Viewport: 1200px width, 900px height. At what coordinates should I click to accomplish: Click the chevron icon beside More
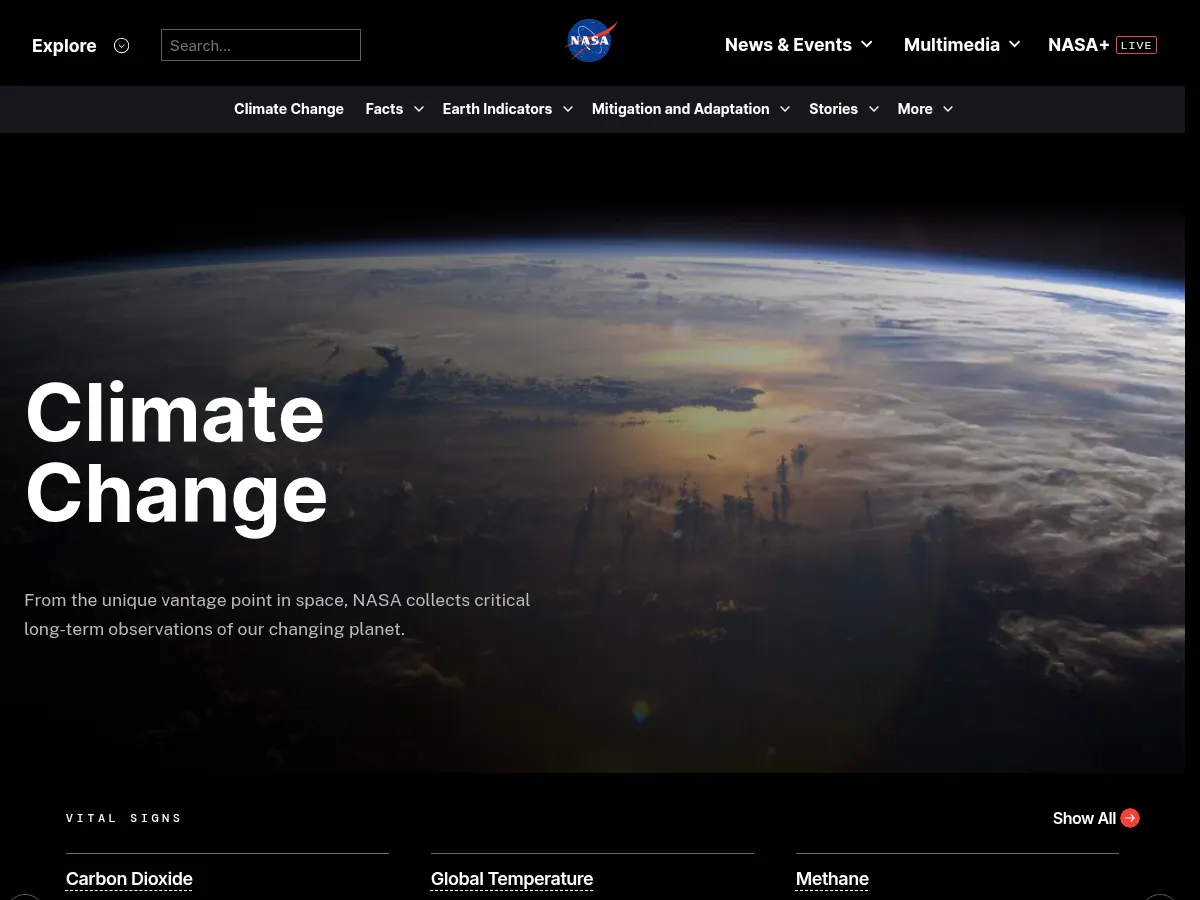tap(947, 109)
